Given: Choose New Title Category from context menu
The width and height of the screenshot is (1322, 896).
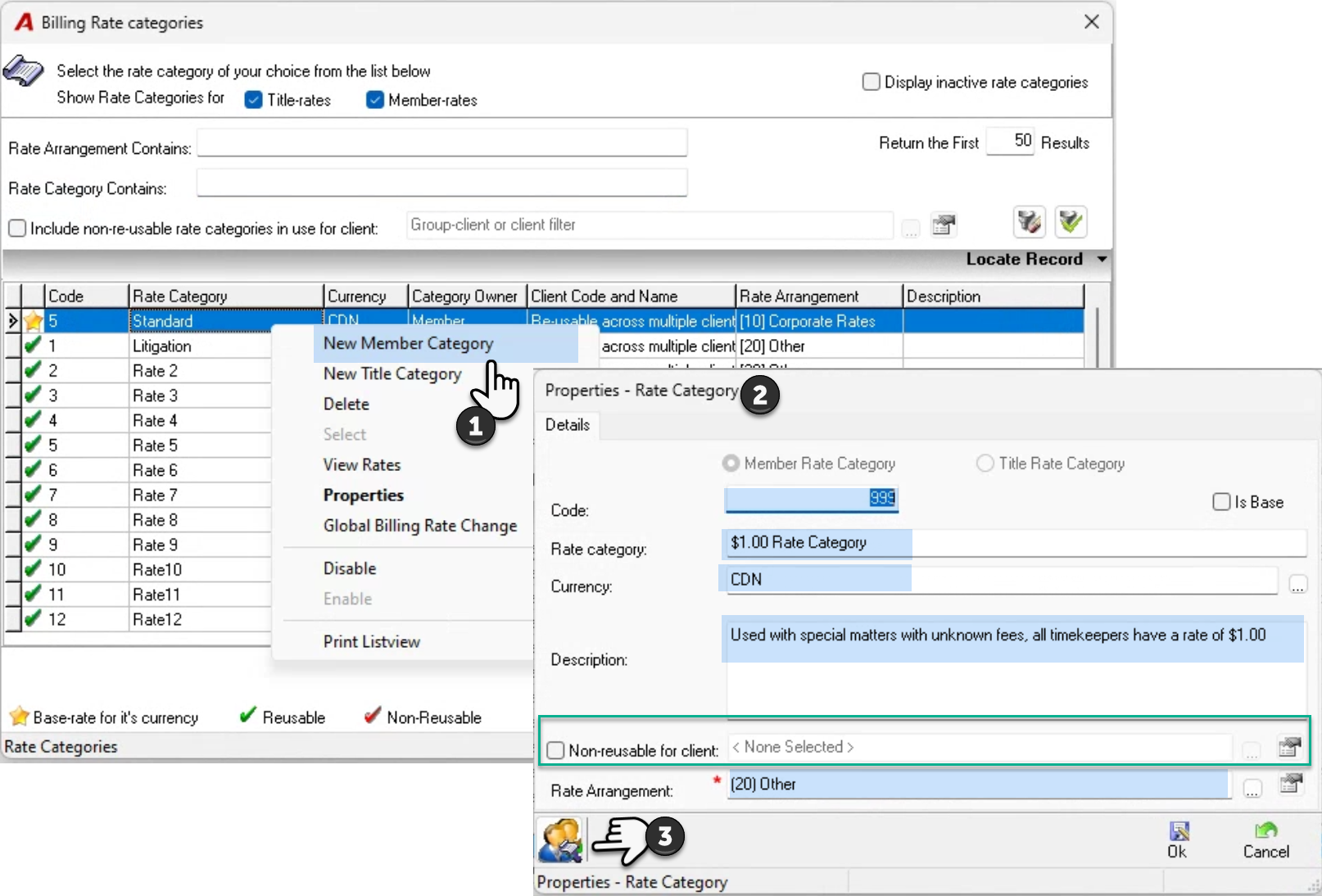Looking at the screenshot, I should (x=392, y=373).
